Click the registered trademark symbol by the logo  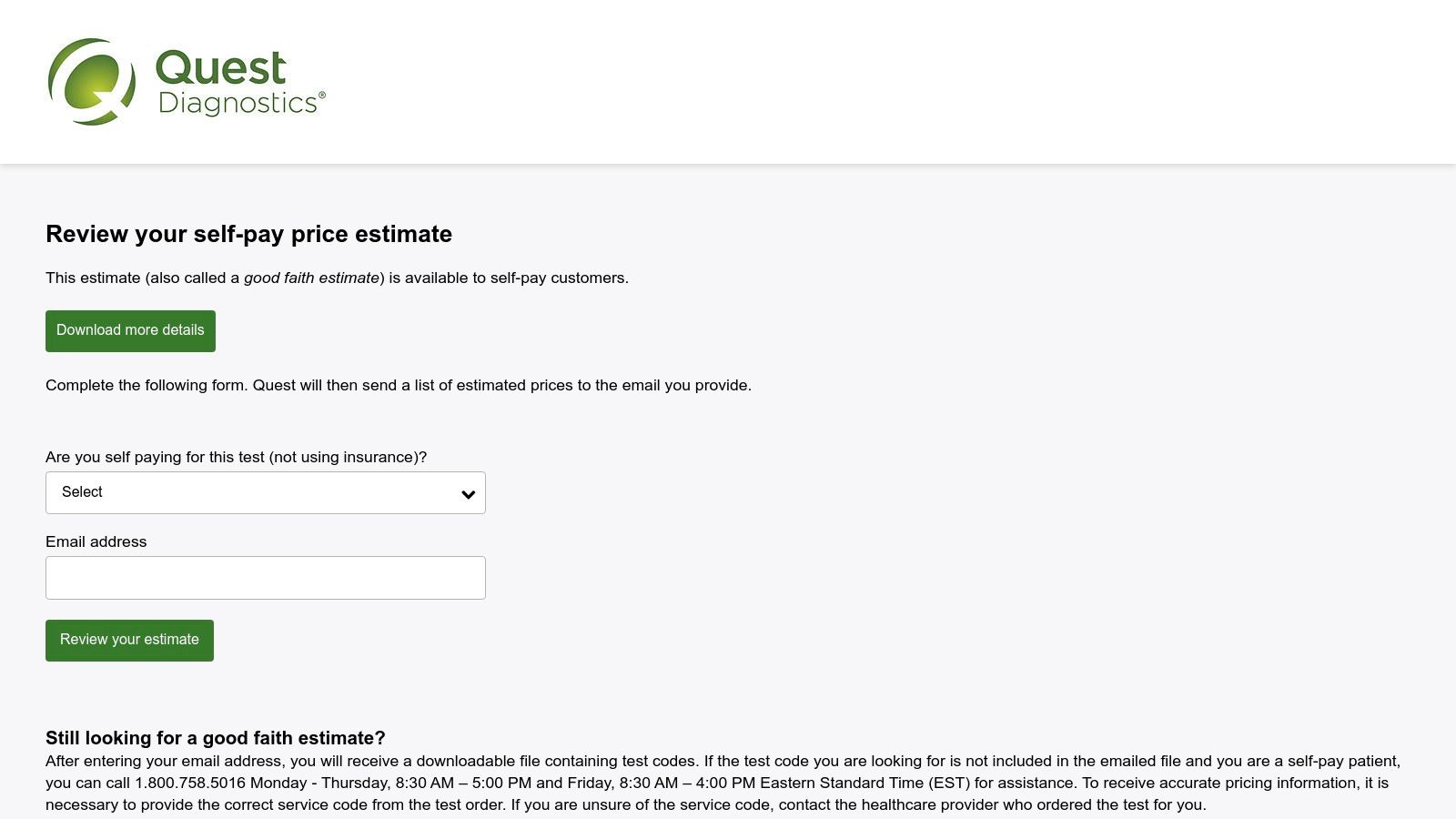tap(321, 95)
